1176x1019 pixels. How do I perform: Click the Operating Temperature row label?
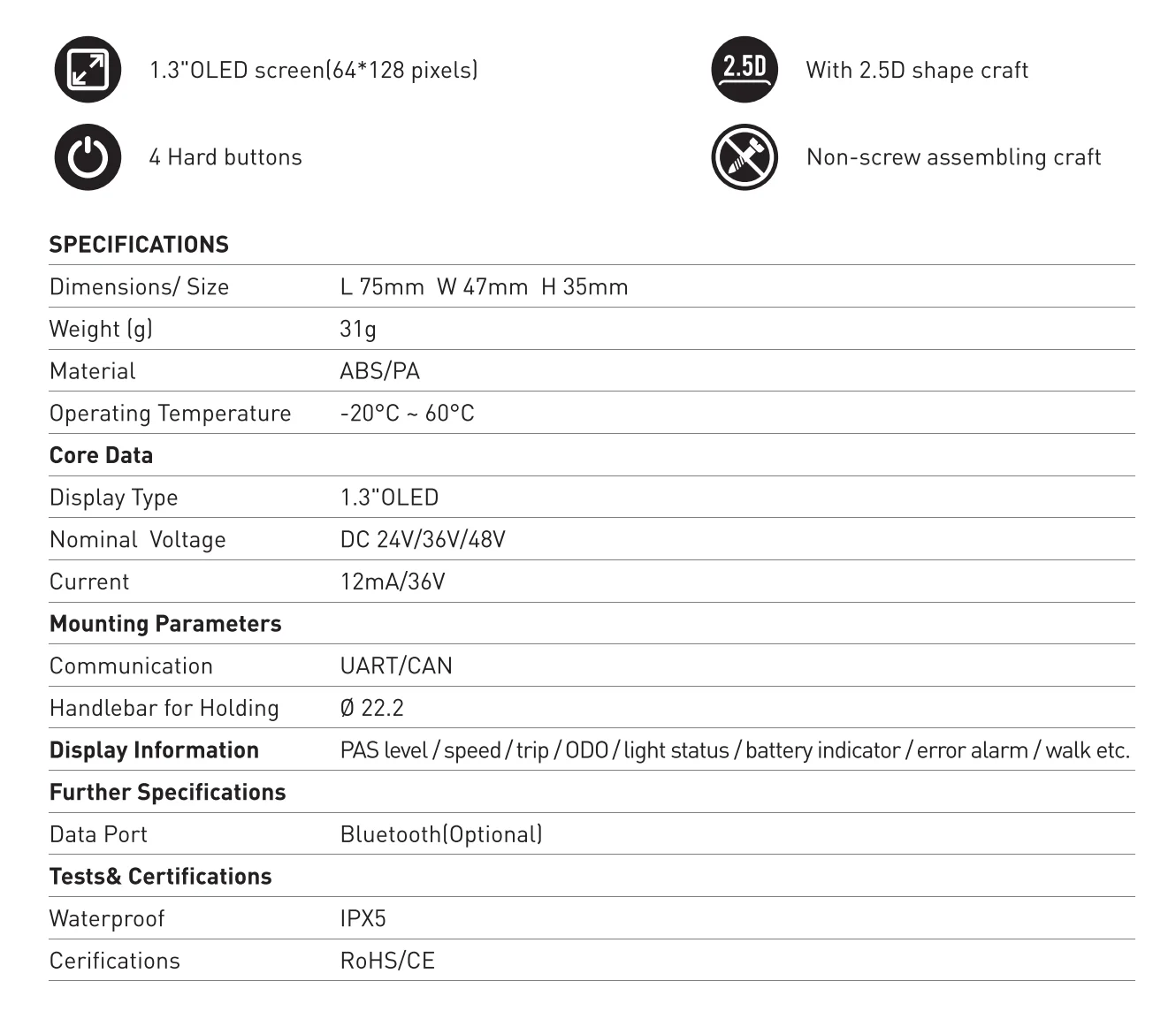click(x=170, y=414)
